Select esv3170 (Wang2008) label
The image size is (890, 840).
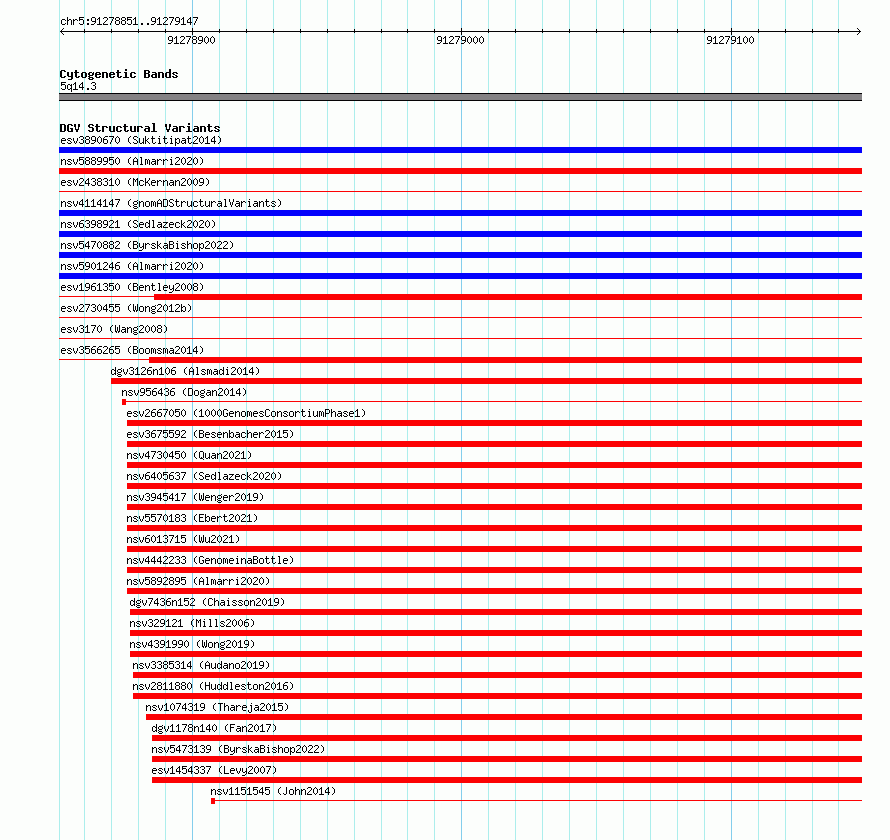click(114, 329)
